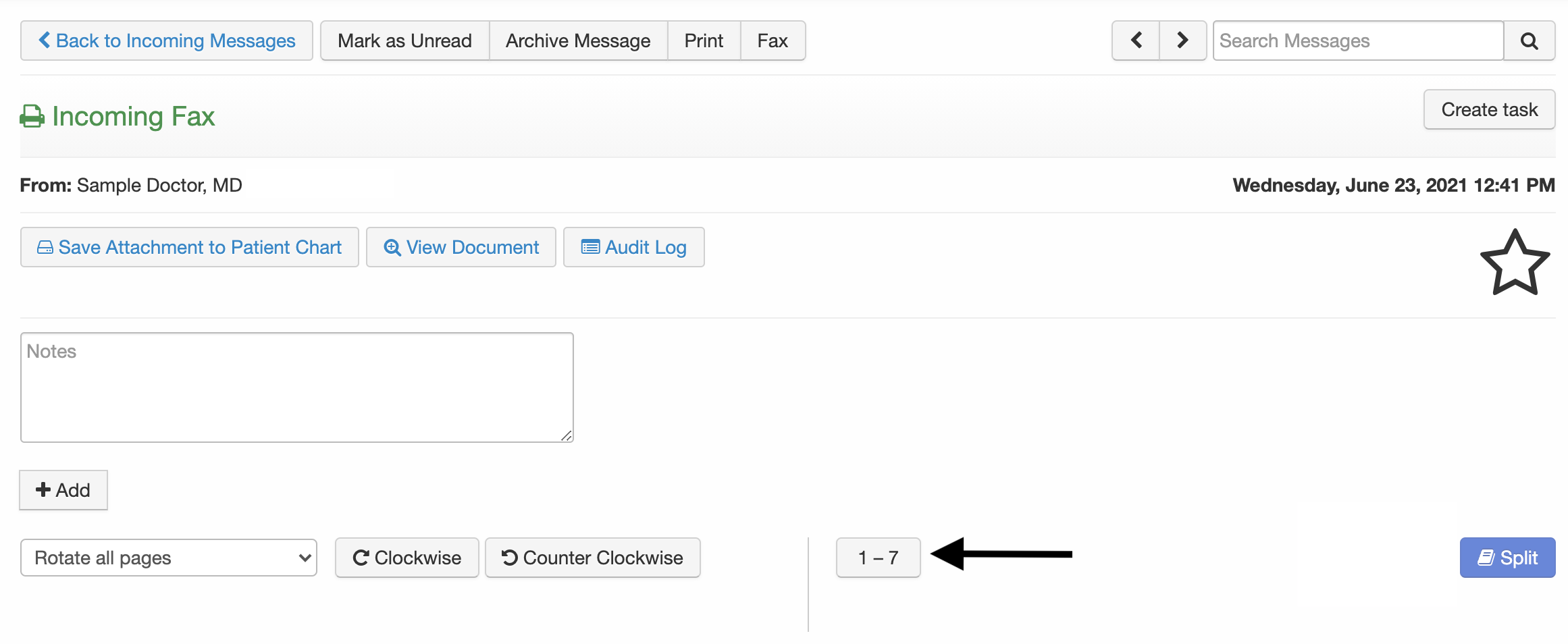This screenshot has height=644, width=1568.
Task: Star this message
Action: click(x=1515, y=263)
